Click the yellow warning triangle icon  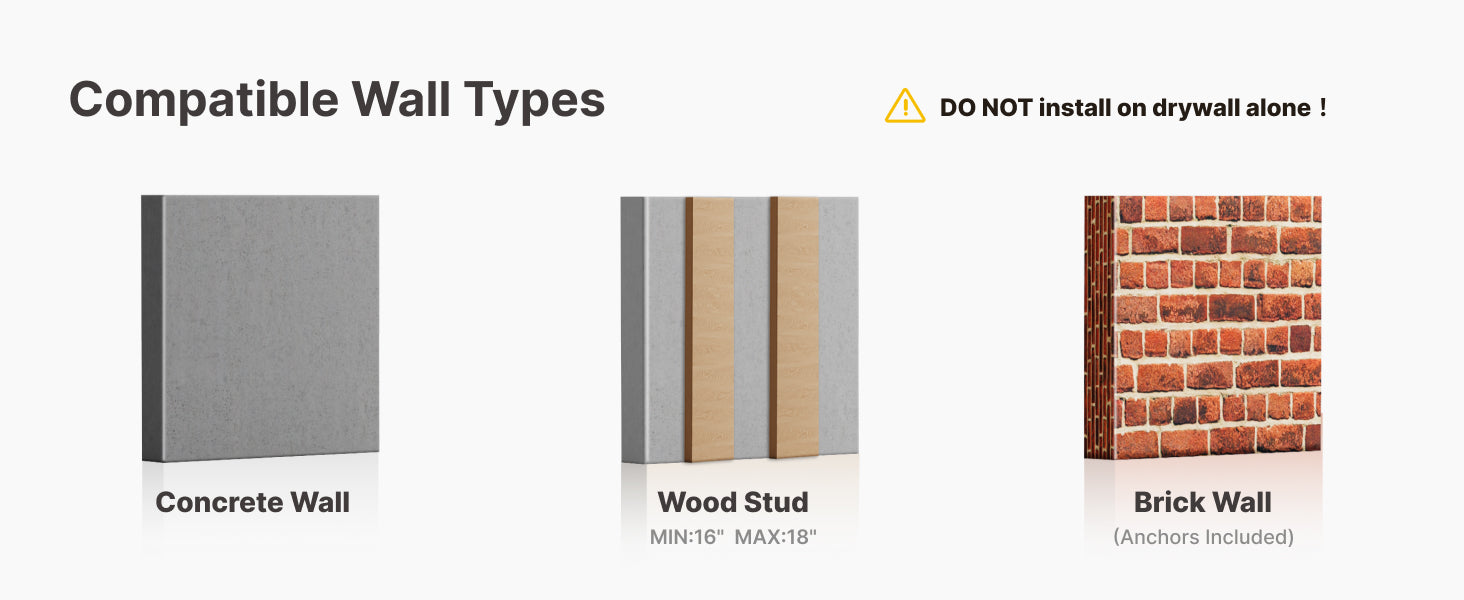pyautogui.click(x=905, y=106)
